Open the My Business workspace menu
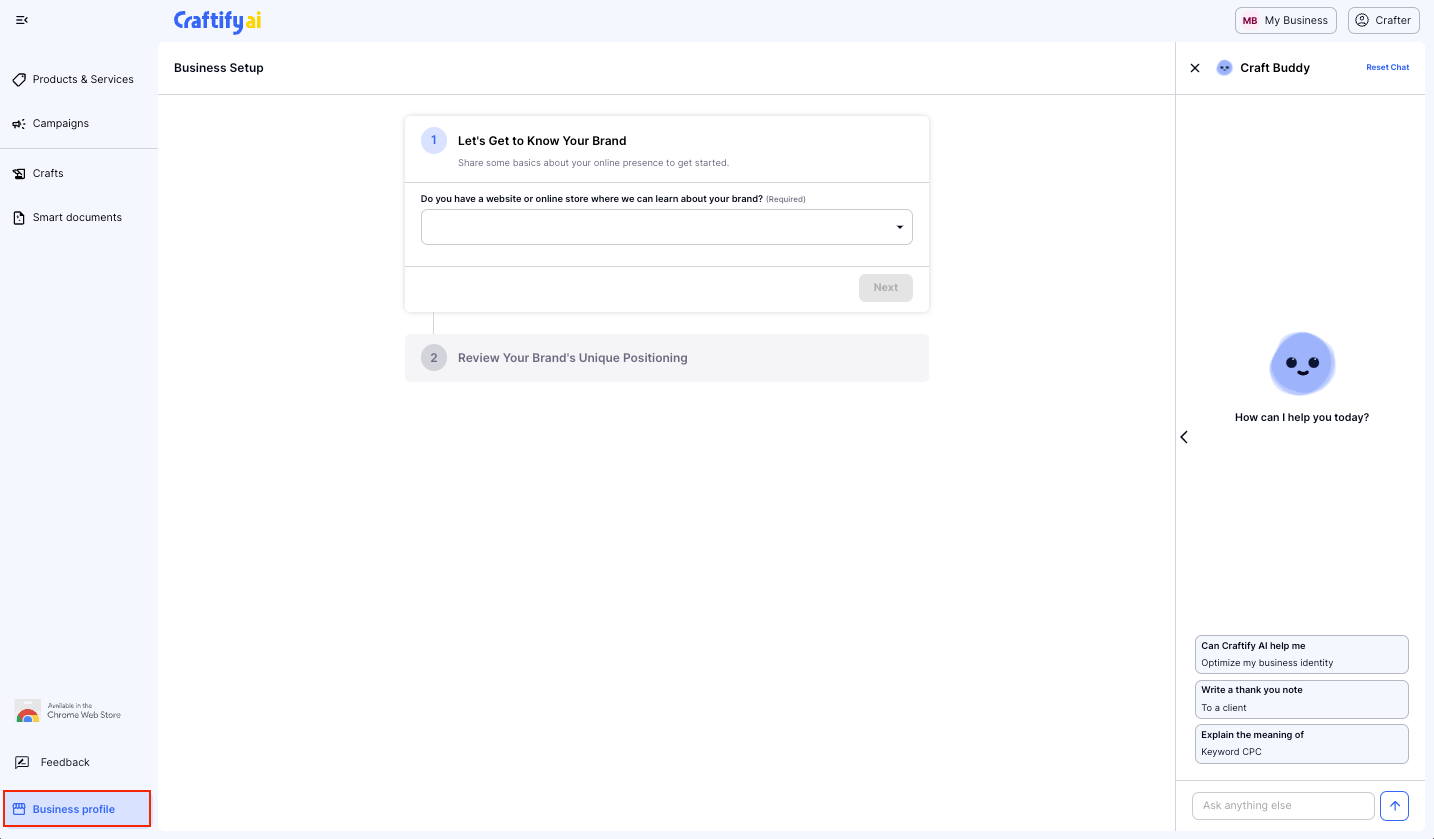The image size is (1434, 839). point(1285,20)
